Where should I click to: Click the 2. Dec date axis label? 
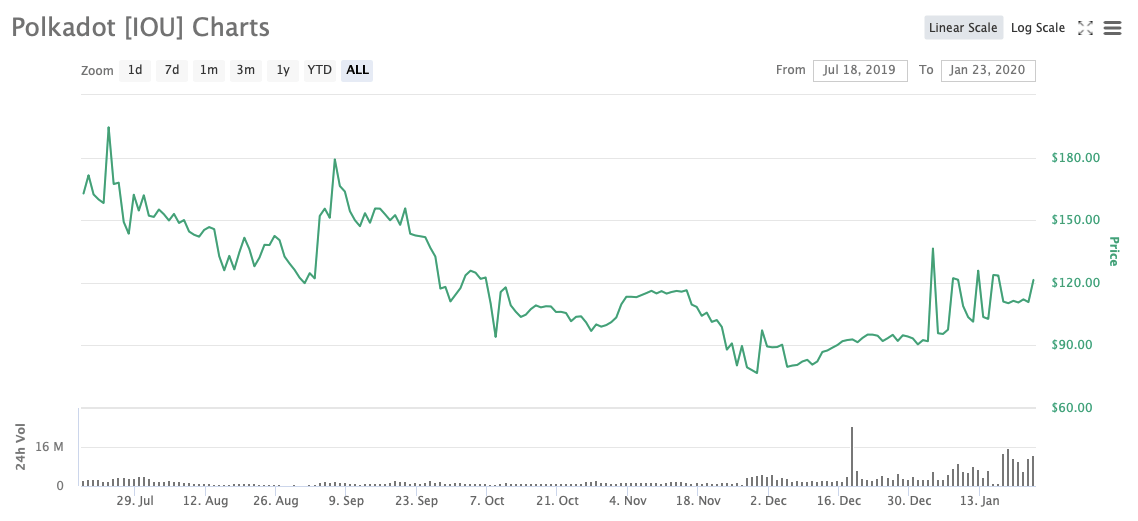(x=768, y=501)
